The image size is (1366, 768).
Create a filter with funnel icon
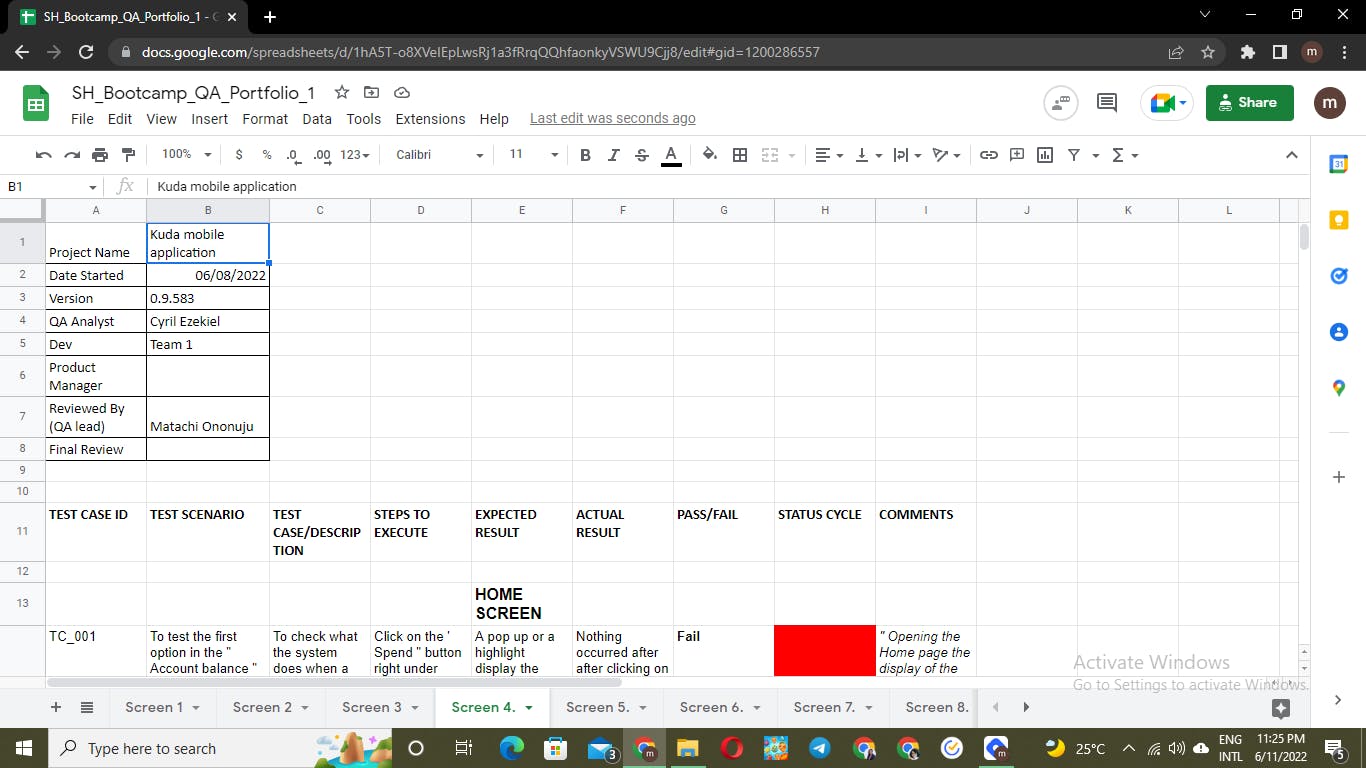click(x=1074, y=155)
